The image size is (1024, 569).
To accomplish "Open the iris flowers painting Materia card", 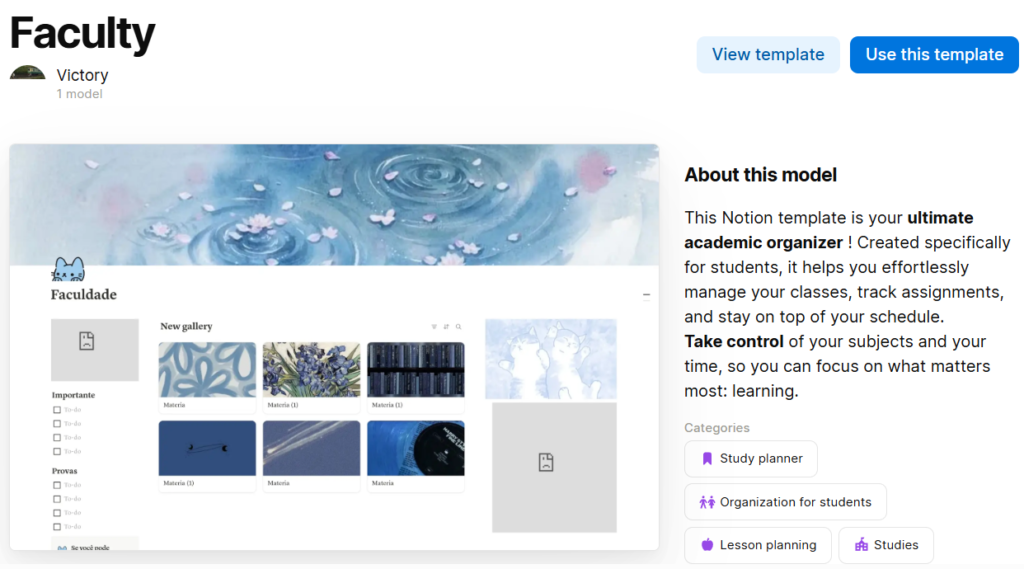I will coord(312,377).
